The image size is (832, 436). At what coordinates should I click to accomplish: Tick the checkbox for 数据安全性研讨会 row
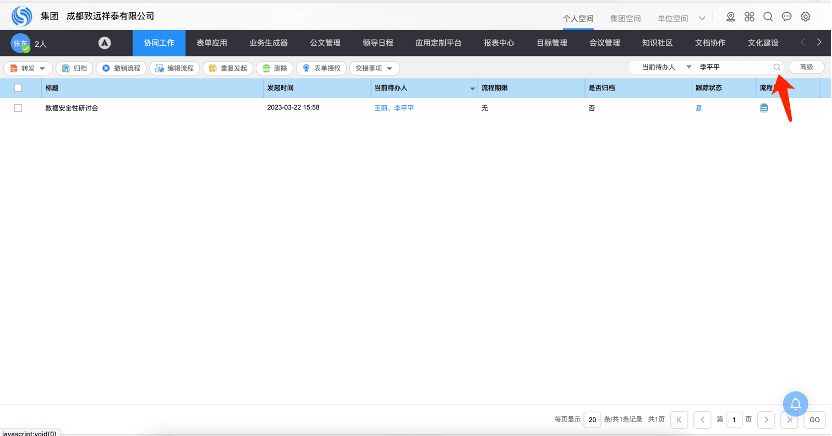pyautogui.click(x=18, y=108)
